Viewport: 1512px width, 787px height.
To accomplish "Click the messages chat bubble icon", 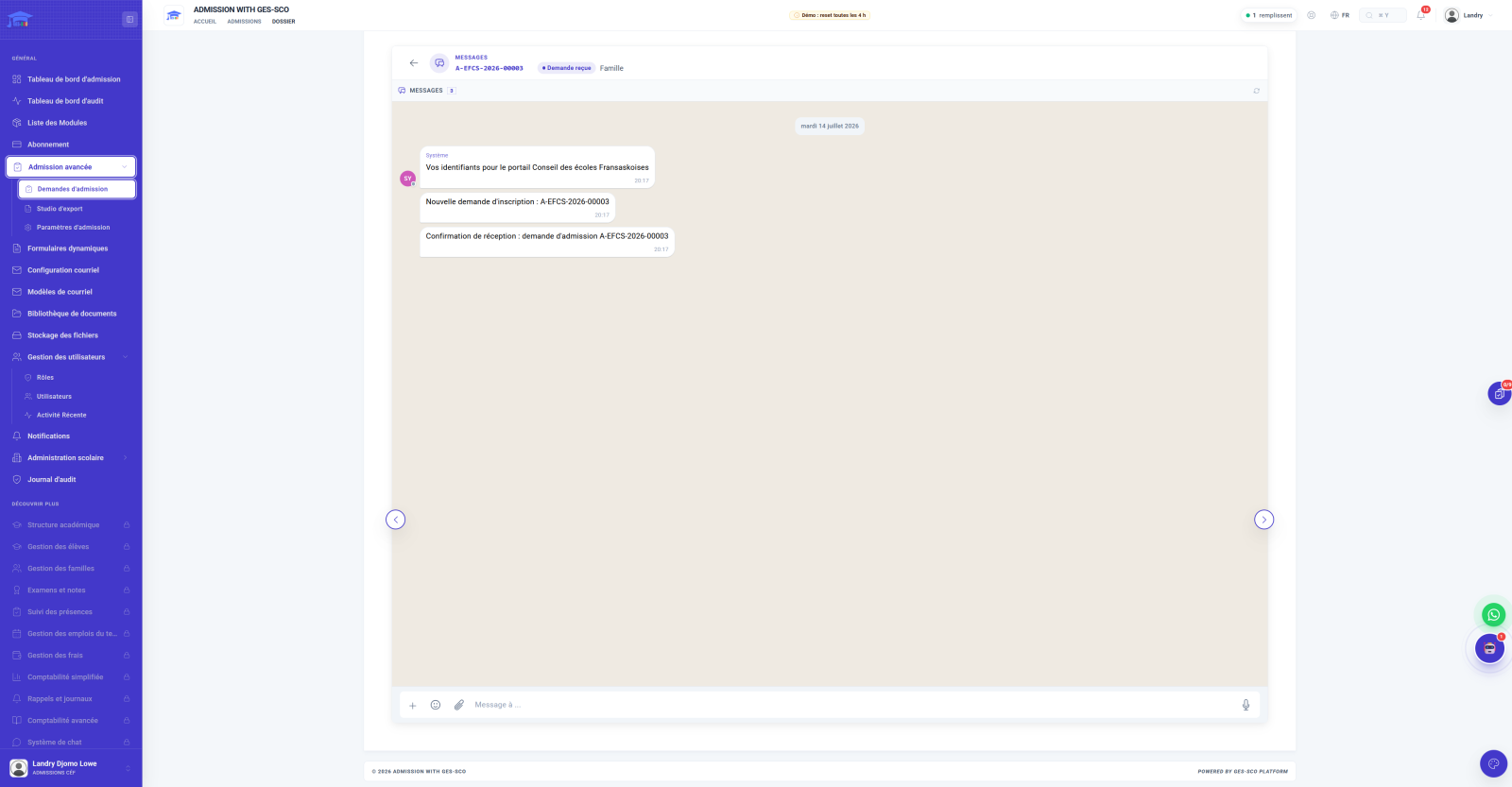I will pyautogui.click(x=439, y=63).
